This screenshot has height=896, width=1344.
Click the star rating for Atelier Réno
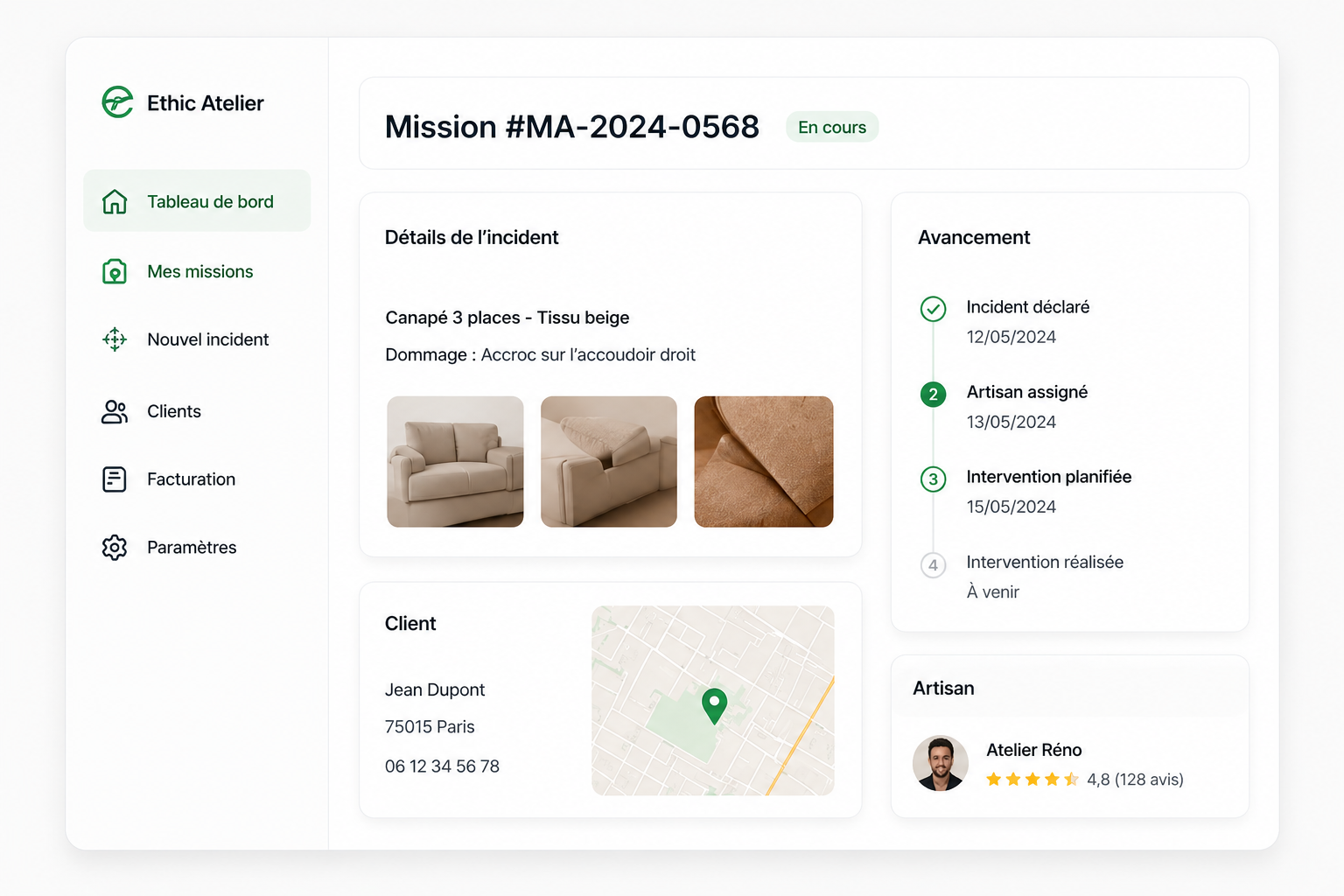click(x=1032, y=779)
